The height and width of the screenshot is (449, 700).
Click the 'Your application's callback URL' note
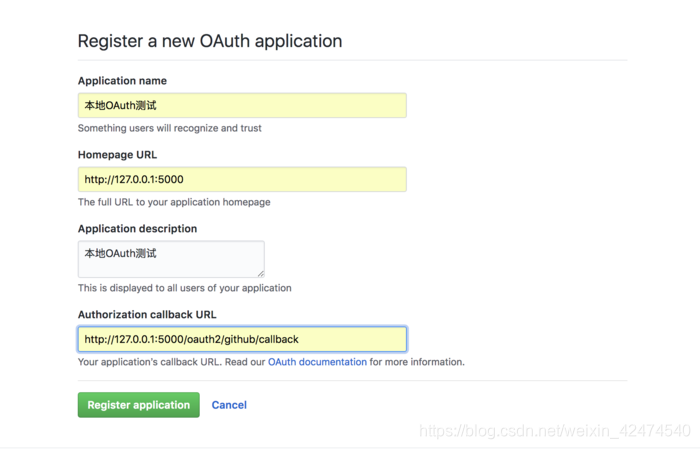pos(149,362)
